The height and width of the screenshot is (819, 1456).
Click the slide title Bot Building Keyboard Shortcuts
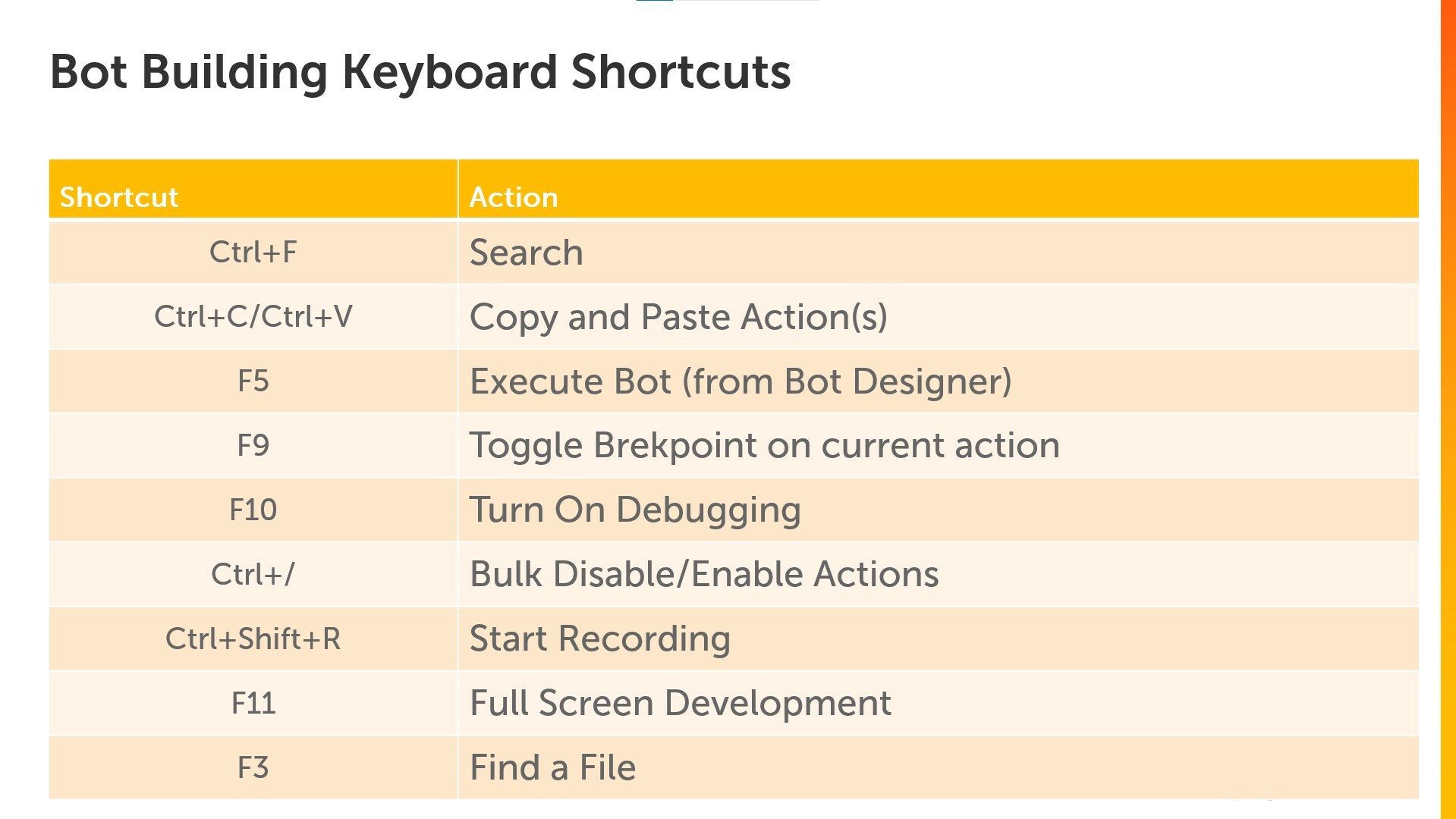pos(420,74)
